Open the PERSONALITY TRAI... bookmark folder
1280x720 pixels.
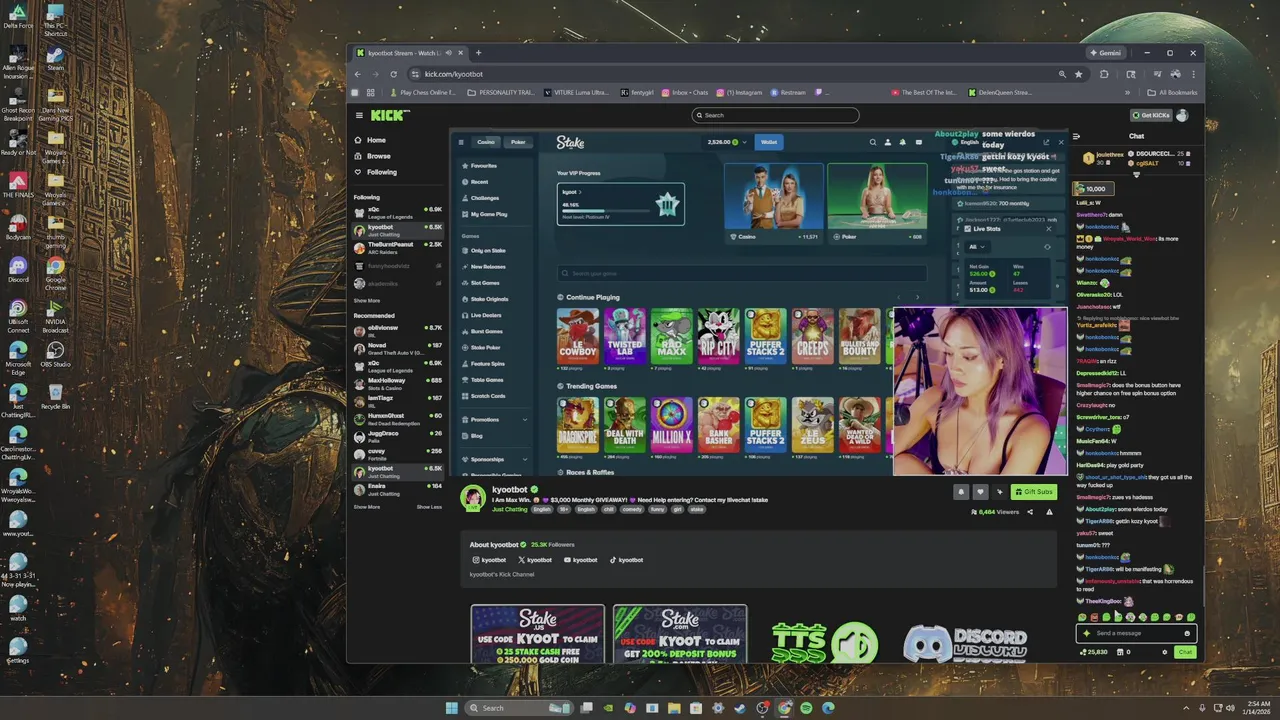click(x=502, y=92)
